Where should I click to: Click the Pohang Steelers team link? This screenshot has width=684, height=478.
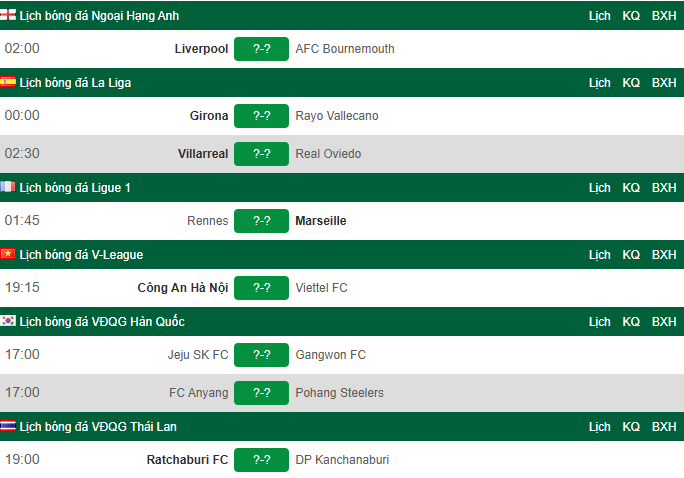pyautogui.click(x=339, y=393)
